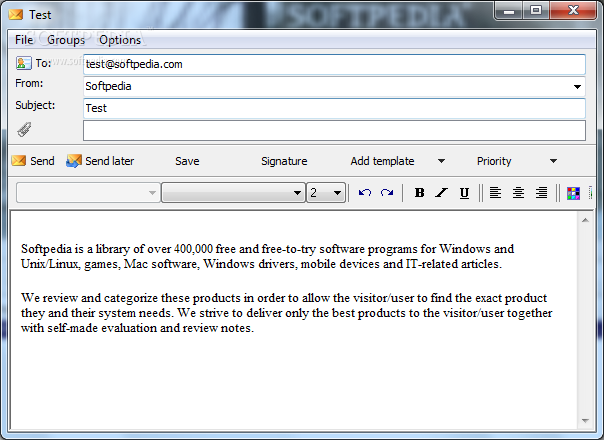Expand the disabled style combo box

pos(88,192)
